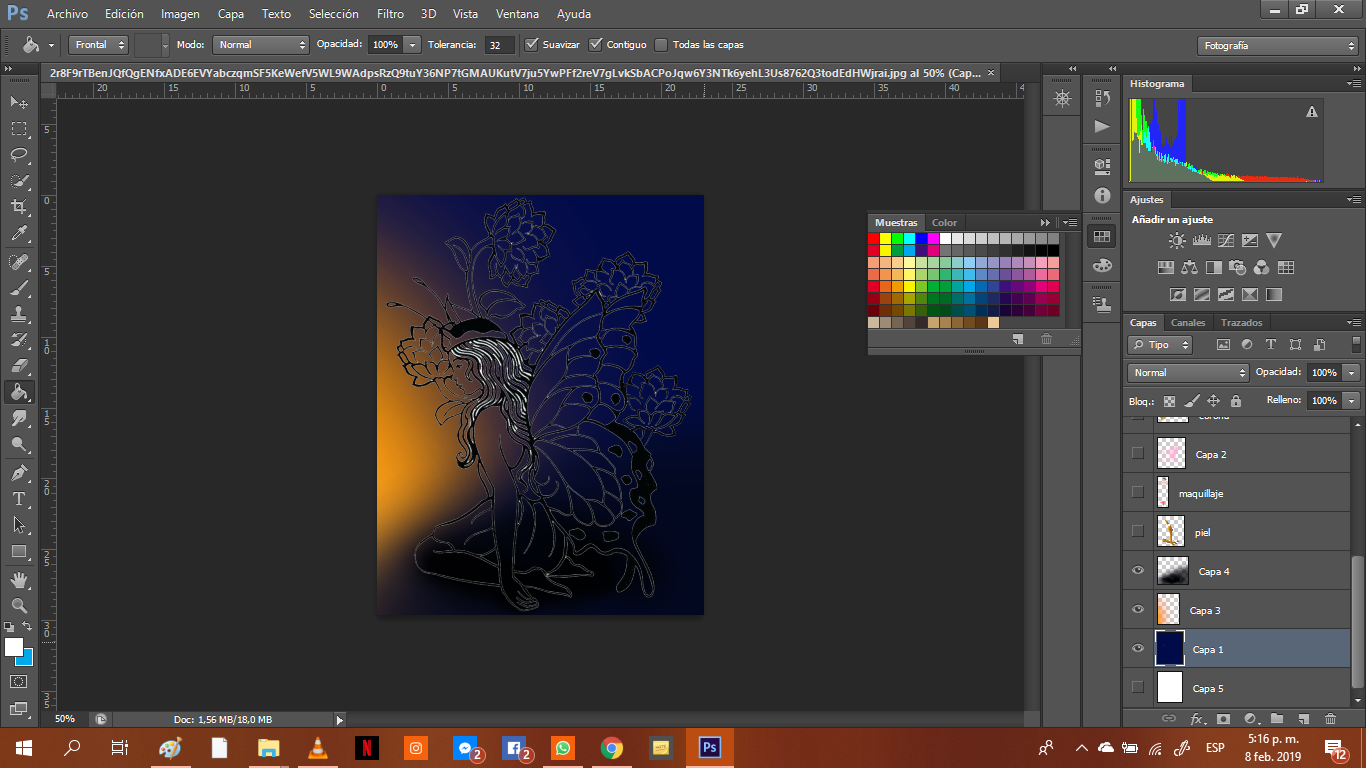
Task: Open the Fotografía workspace dropdown
Action: (1277, 46)
